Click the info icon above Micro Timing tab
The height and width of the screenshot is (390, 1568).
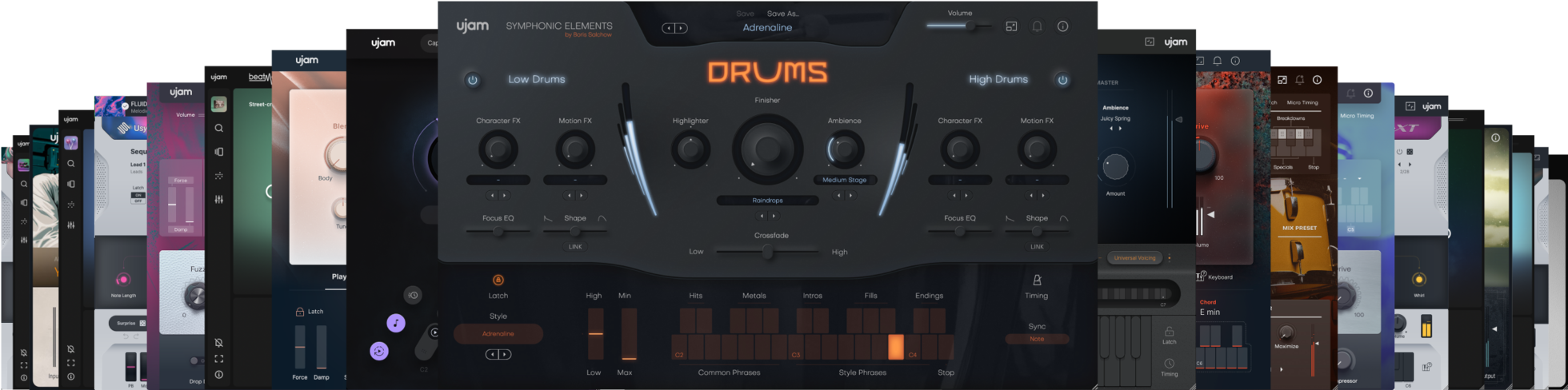pos(1317,80)
